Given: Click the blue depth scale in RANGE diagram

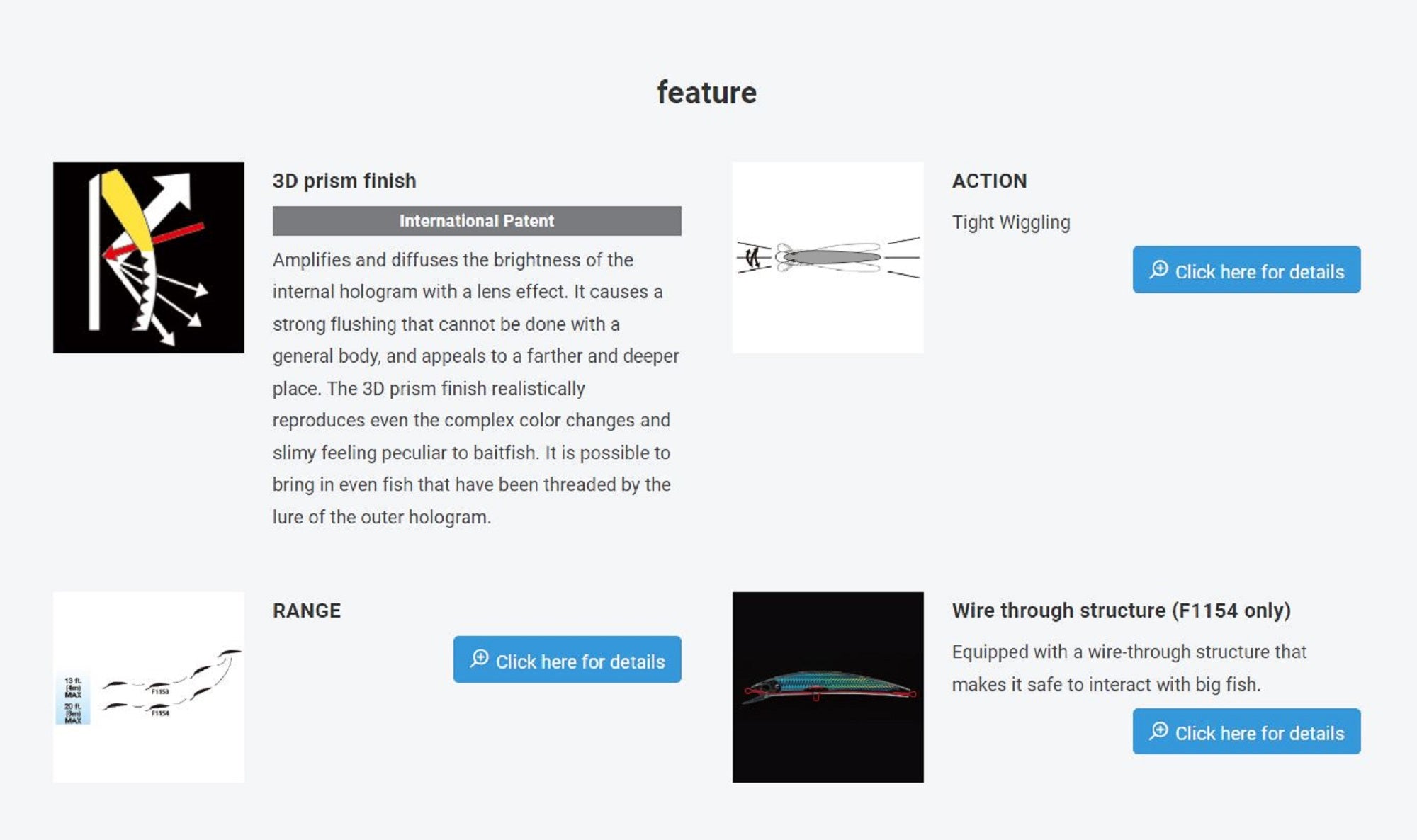Looking at the screenshot, I should [73, 699].
